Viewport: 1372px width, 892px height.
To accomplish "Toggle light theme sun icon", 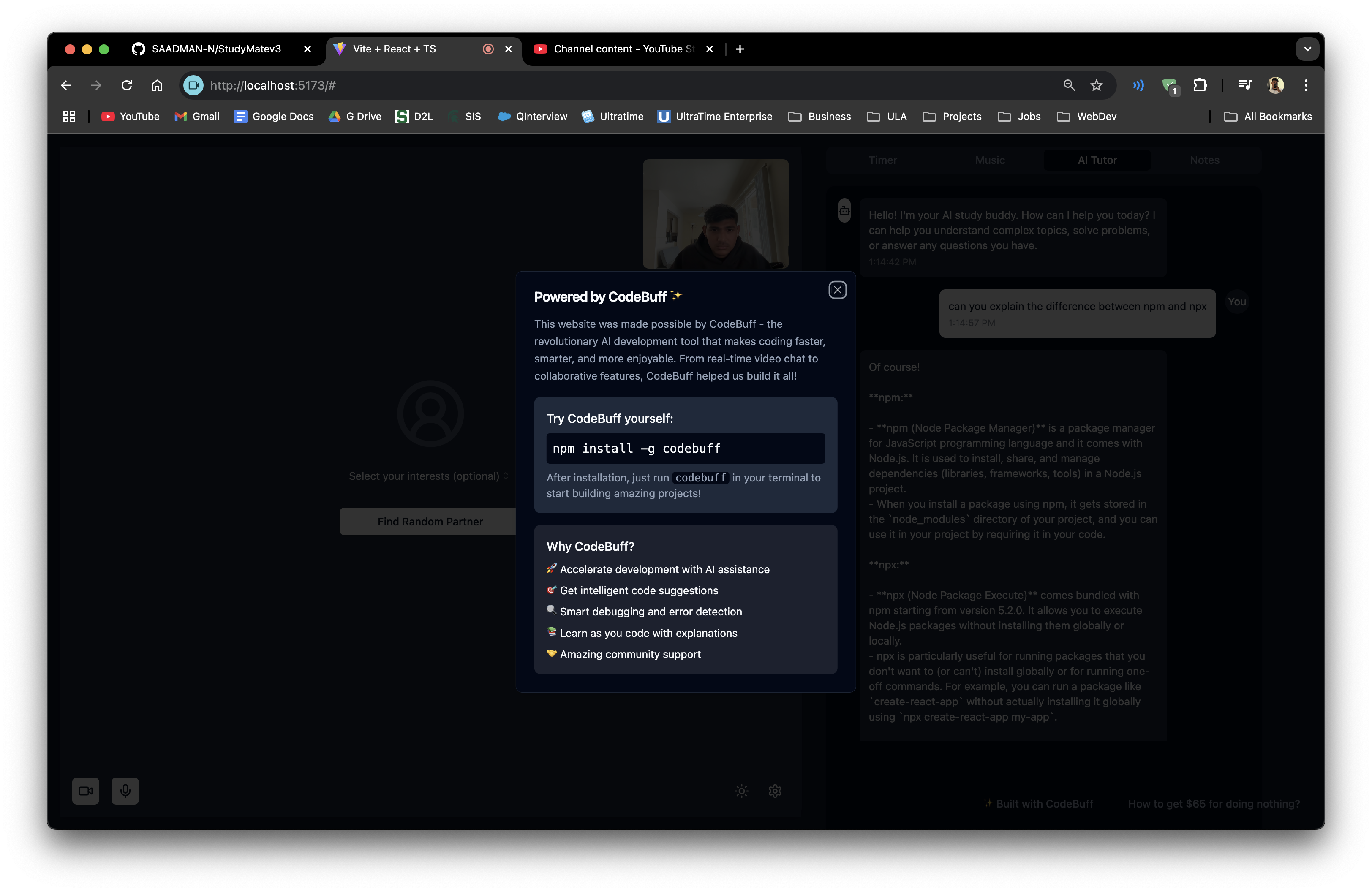I will pos(741,791).
